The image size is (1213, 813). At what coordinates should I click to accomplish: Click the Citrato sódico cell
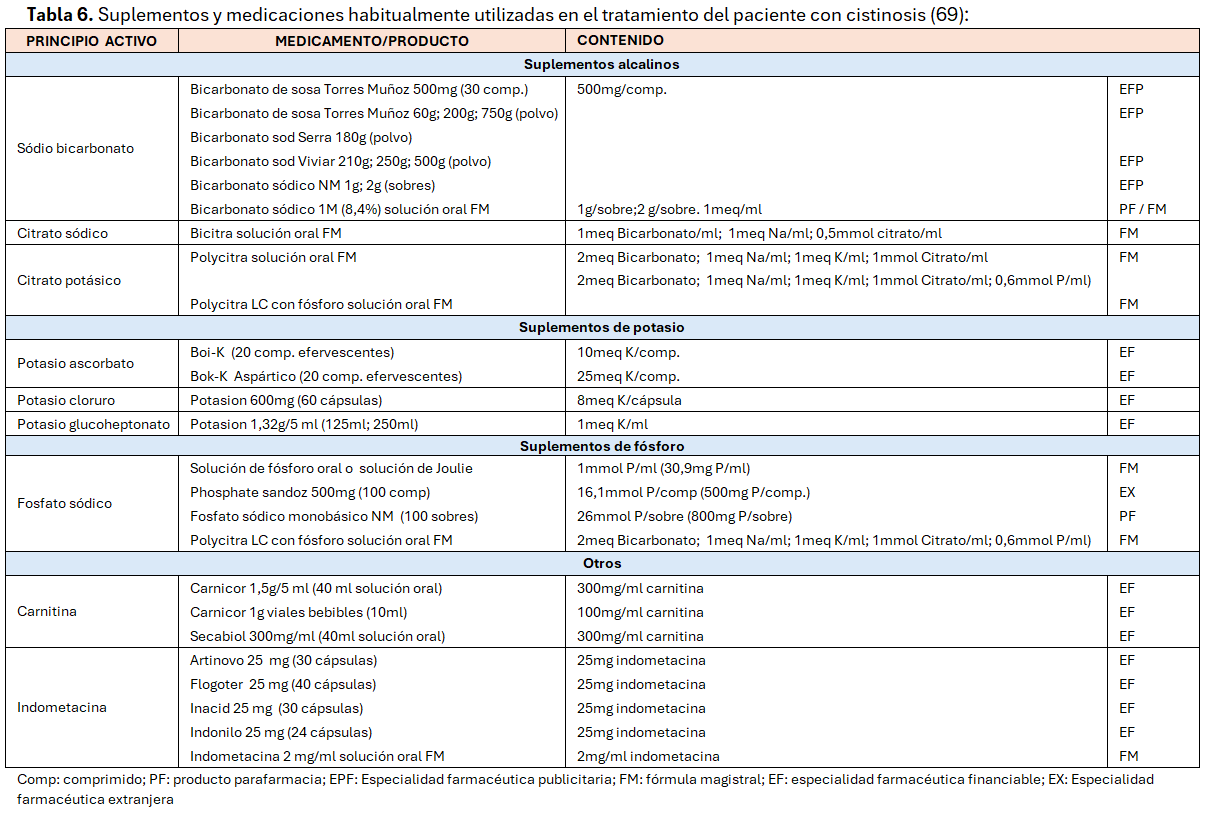tap(62, 233)
